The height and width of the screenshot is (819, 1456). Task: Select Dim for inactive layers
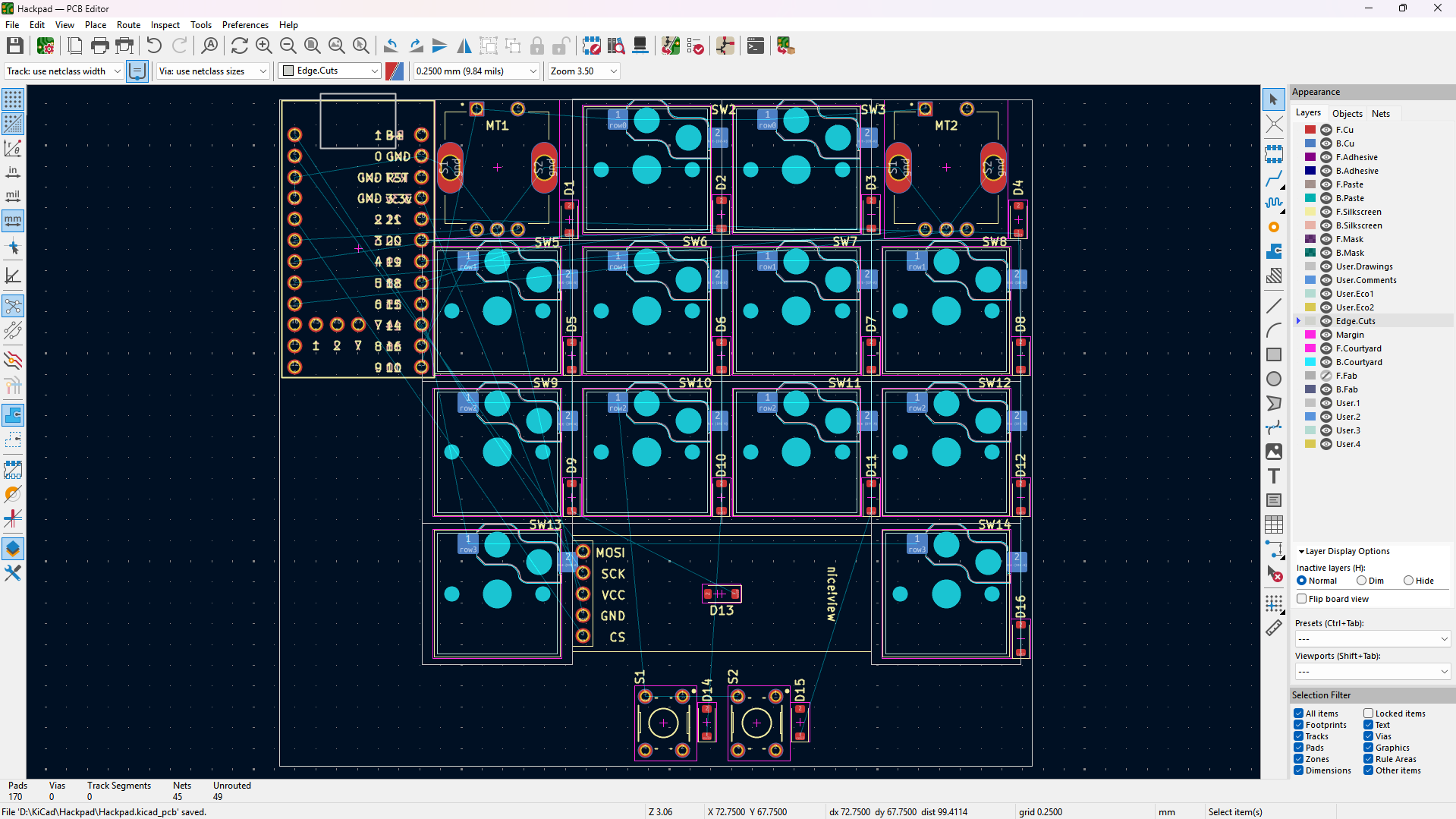coord(1362,581)
